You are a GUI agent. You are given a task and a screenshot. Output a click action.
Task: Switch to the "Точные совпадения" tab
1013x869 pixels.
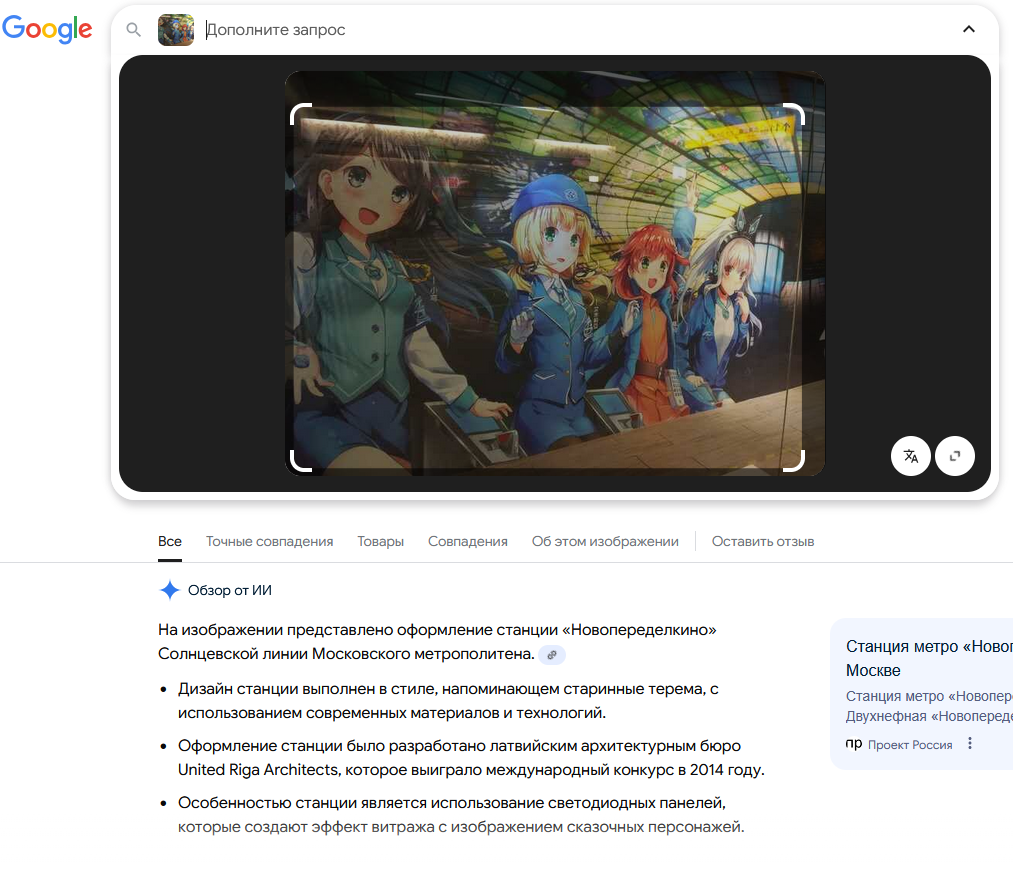point(269,541)
